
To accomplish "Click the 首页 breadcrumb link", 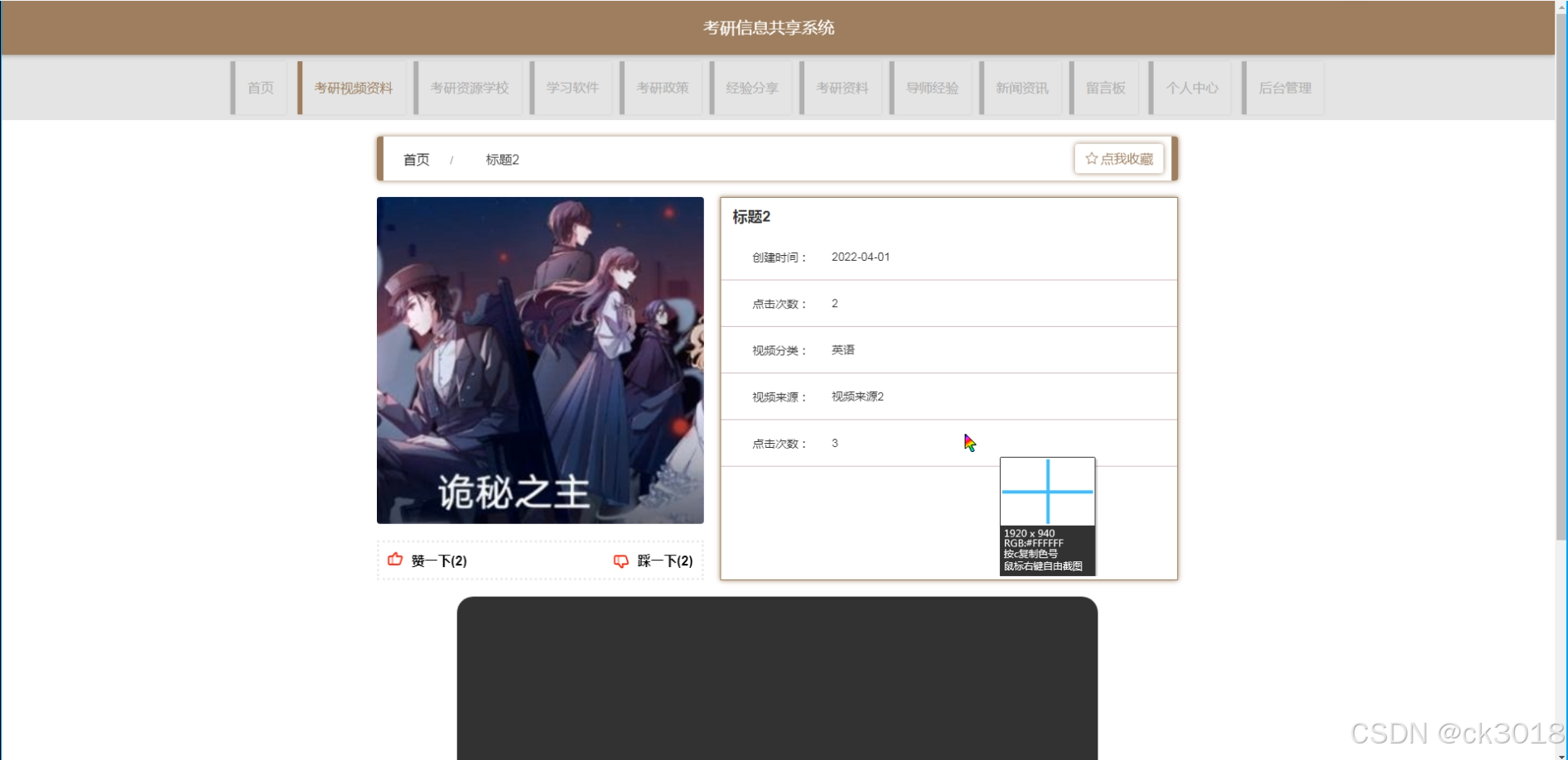I will point(416,159).
